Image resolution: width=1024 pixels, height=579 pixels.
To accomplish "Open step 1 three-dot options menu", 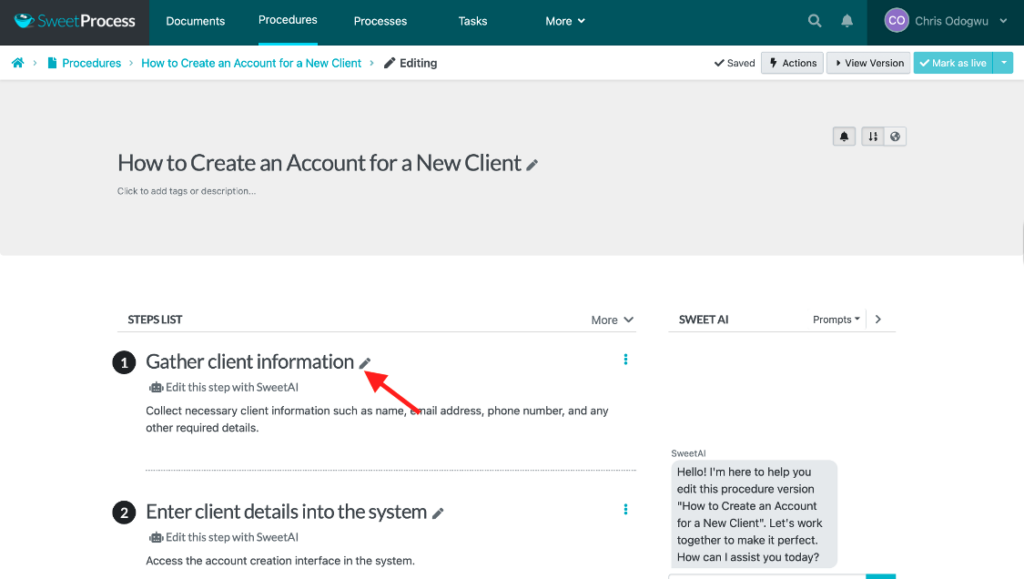I will click(x=626, y=360).
